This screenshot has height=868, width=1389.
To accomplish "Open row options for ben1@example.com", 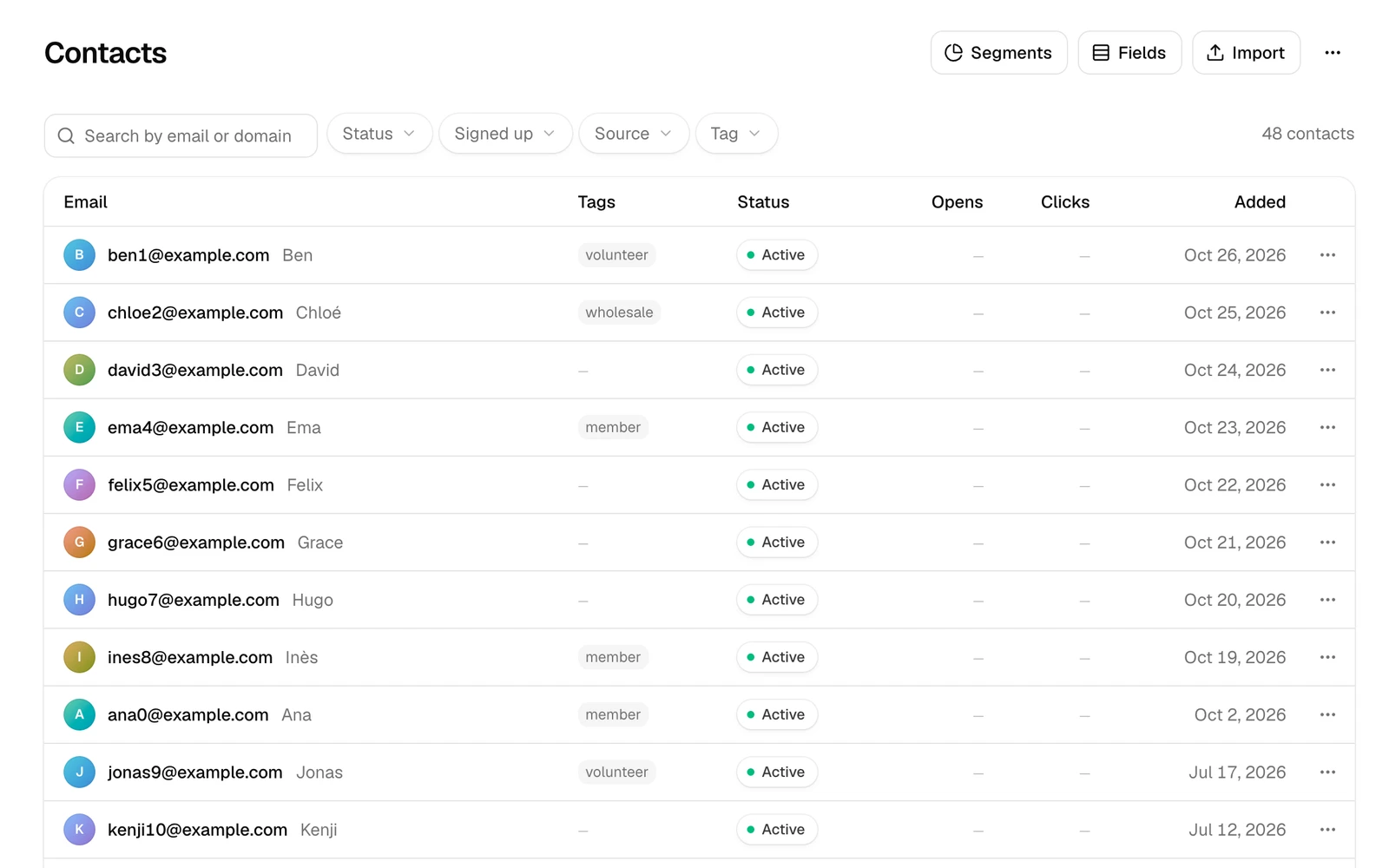I will click(x=1327, y=255).
